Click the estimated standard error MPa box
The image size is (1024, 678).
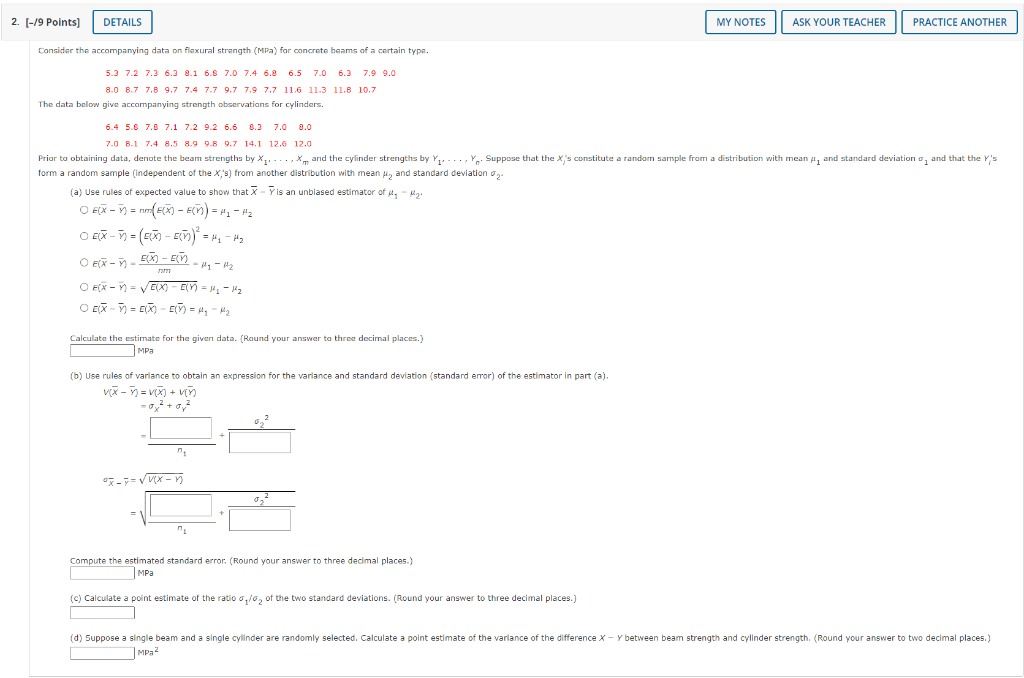100,572
